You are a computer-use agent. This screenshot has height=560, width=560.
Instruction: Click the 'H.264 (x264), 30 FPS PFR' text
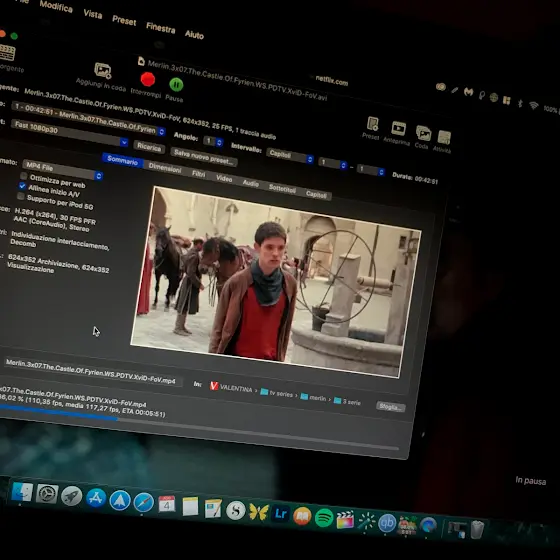point(55,216)
